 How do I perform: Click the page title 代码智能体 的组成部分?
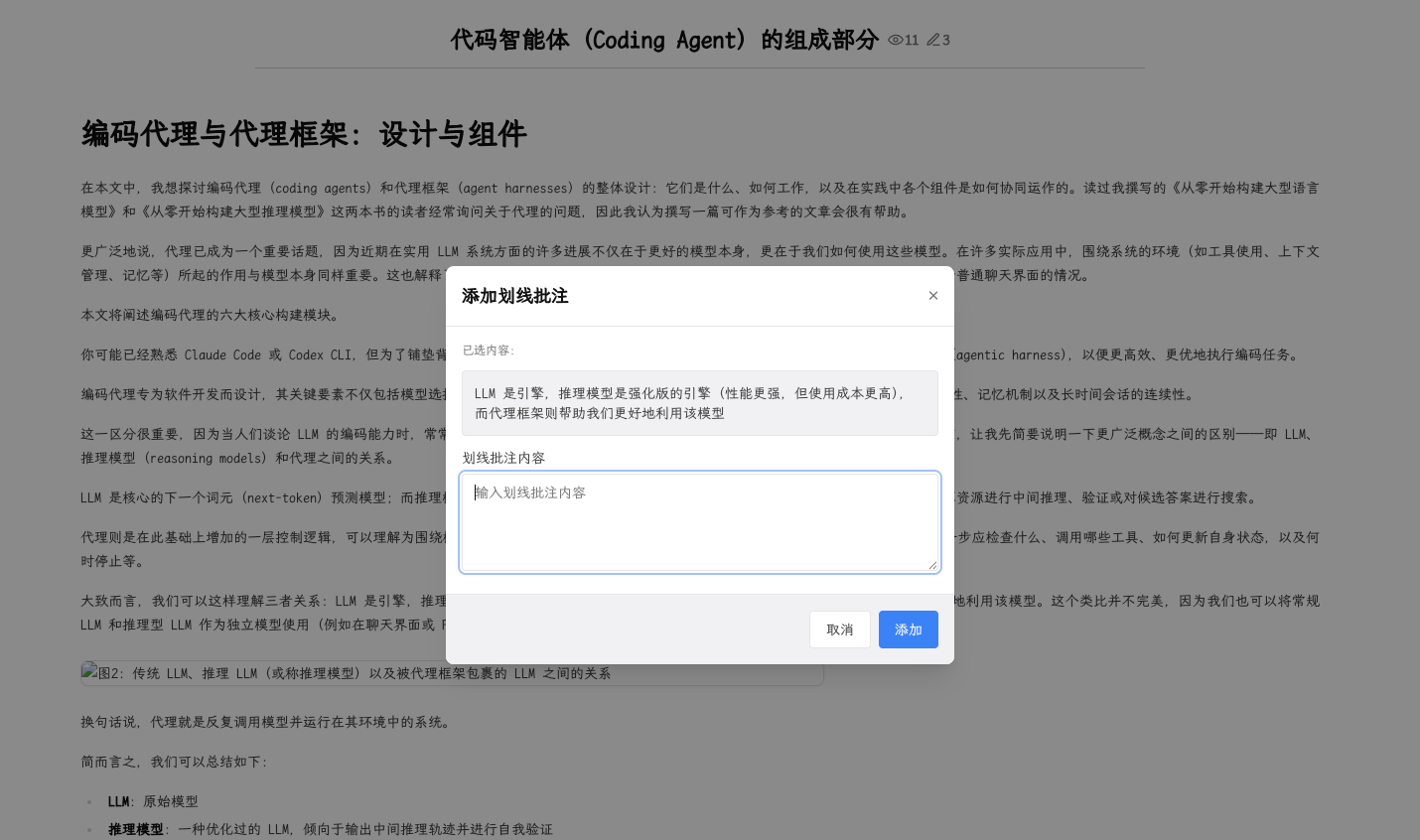[x=664, y=40]
